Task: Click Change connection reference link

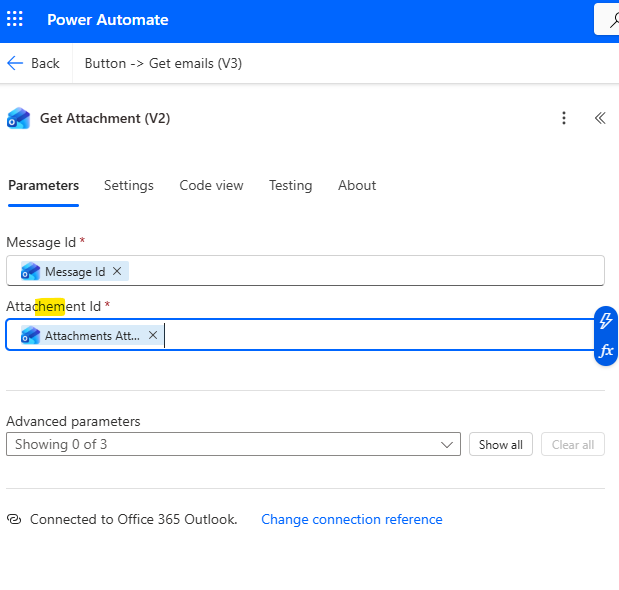Action: (352, 519)
